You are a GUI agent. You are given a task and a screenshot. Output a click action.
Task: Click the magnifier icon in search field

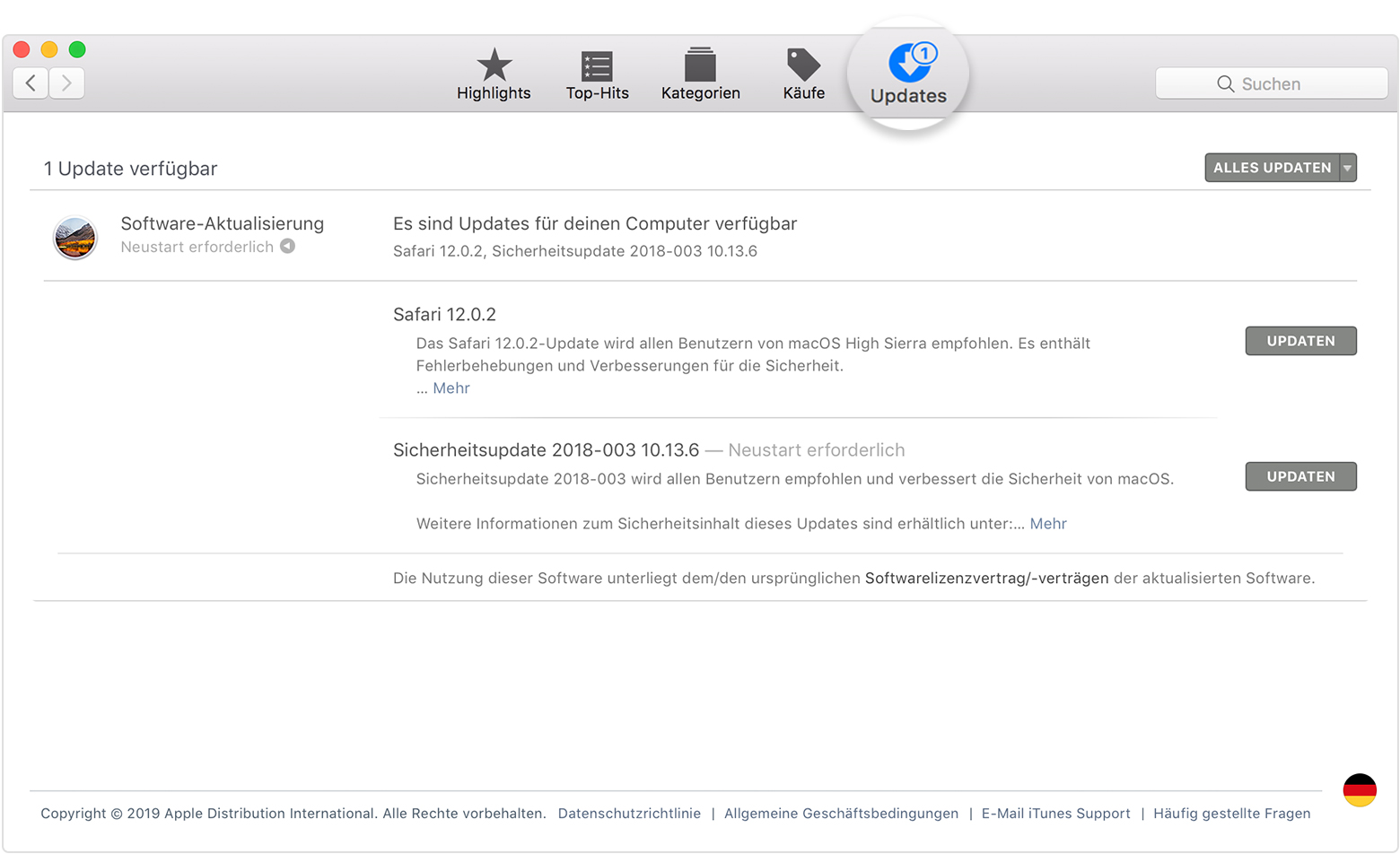click(1225, 83)
